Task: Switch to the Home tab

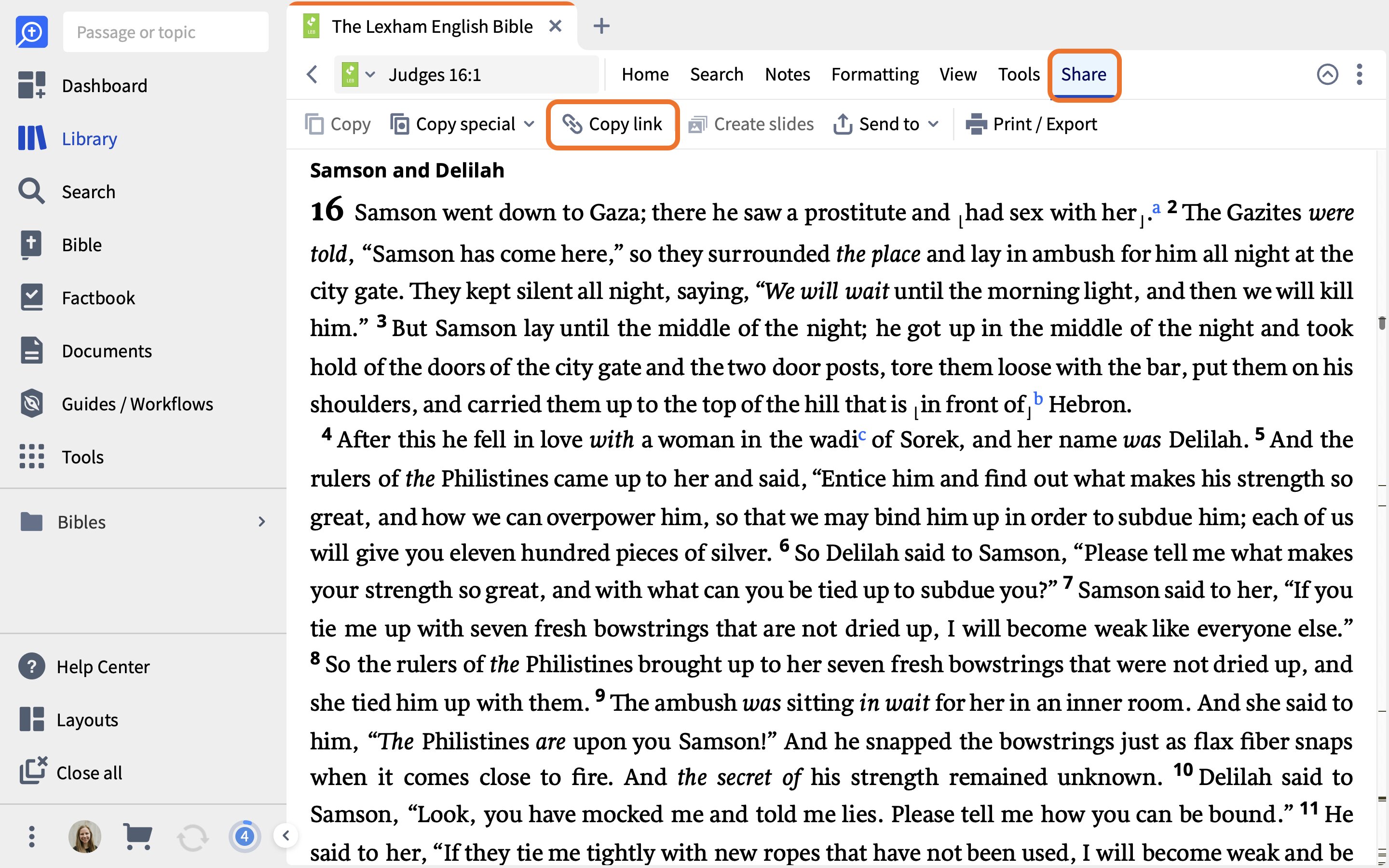Action: pyautogui.click(x=645, y=74)
